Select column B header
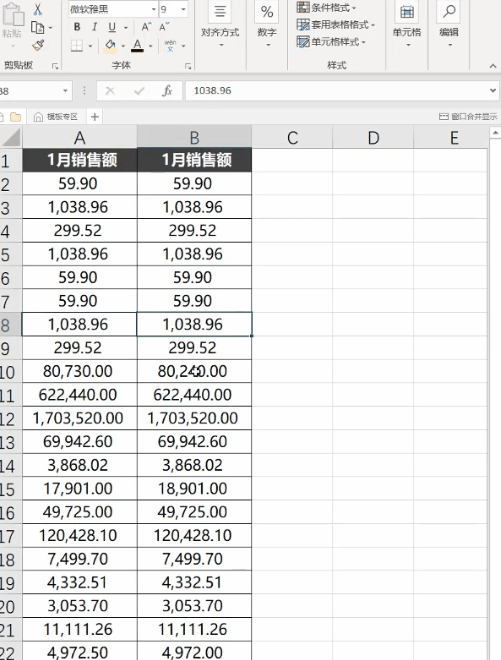The height and width of the screenshot is (660, 501). (194, 138)
